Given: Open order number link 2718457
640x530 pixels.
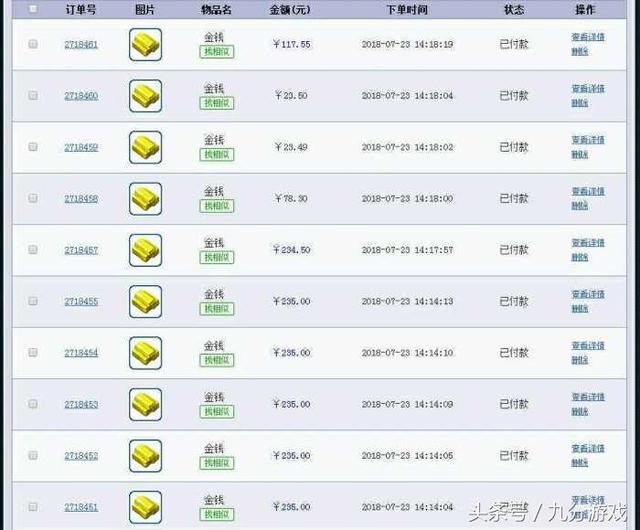Looking at the screenshot, I should [x=81, y=250].
